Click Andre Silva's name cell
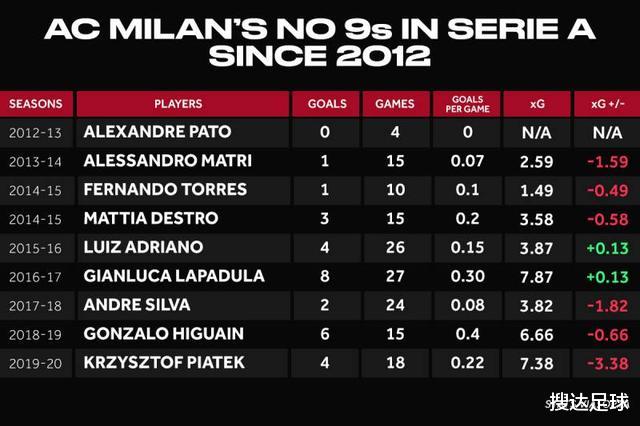This screenshot has width=640, height=426. tap(137, 304)
